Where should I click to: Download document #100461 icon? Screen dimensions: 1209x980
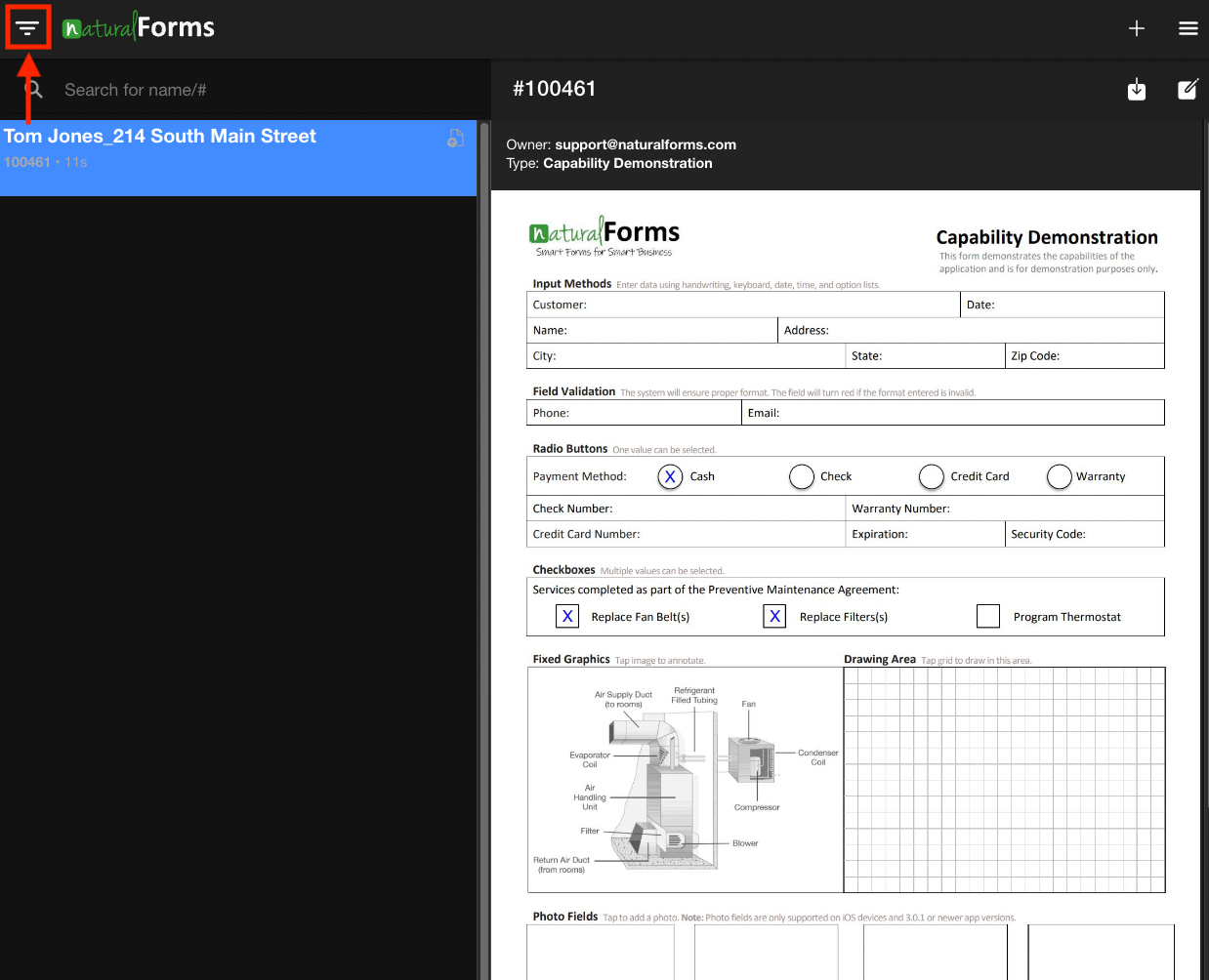point(1137,89)
